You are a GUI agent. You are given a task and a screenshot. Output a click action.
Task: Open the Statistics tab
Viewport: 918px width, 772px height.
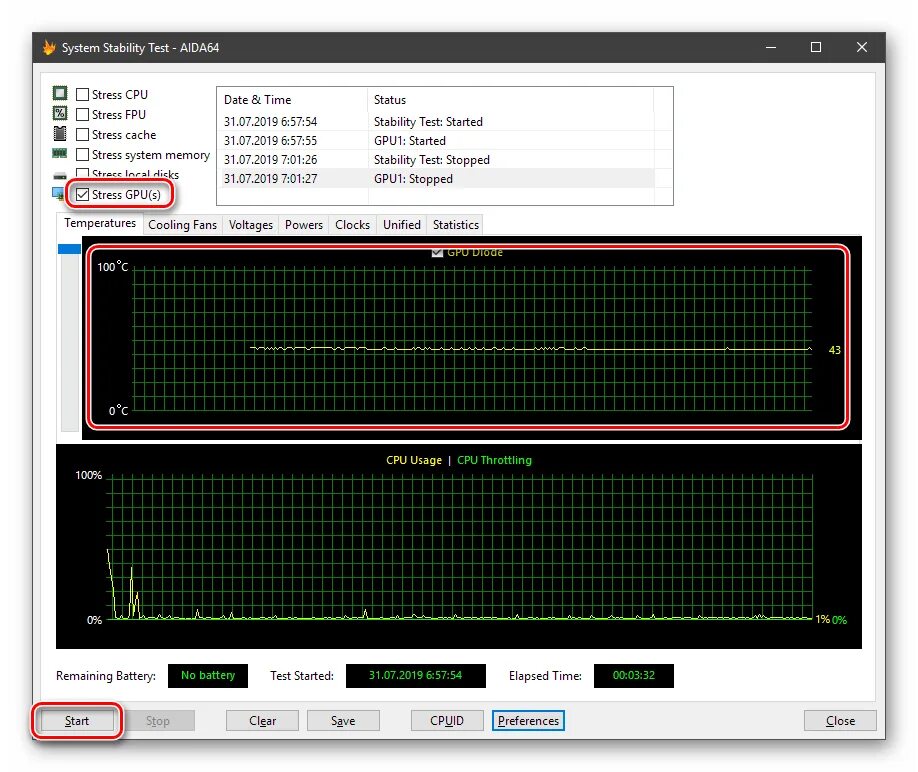click(x=455, y=225)
